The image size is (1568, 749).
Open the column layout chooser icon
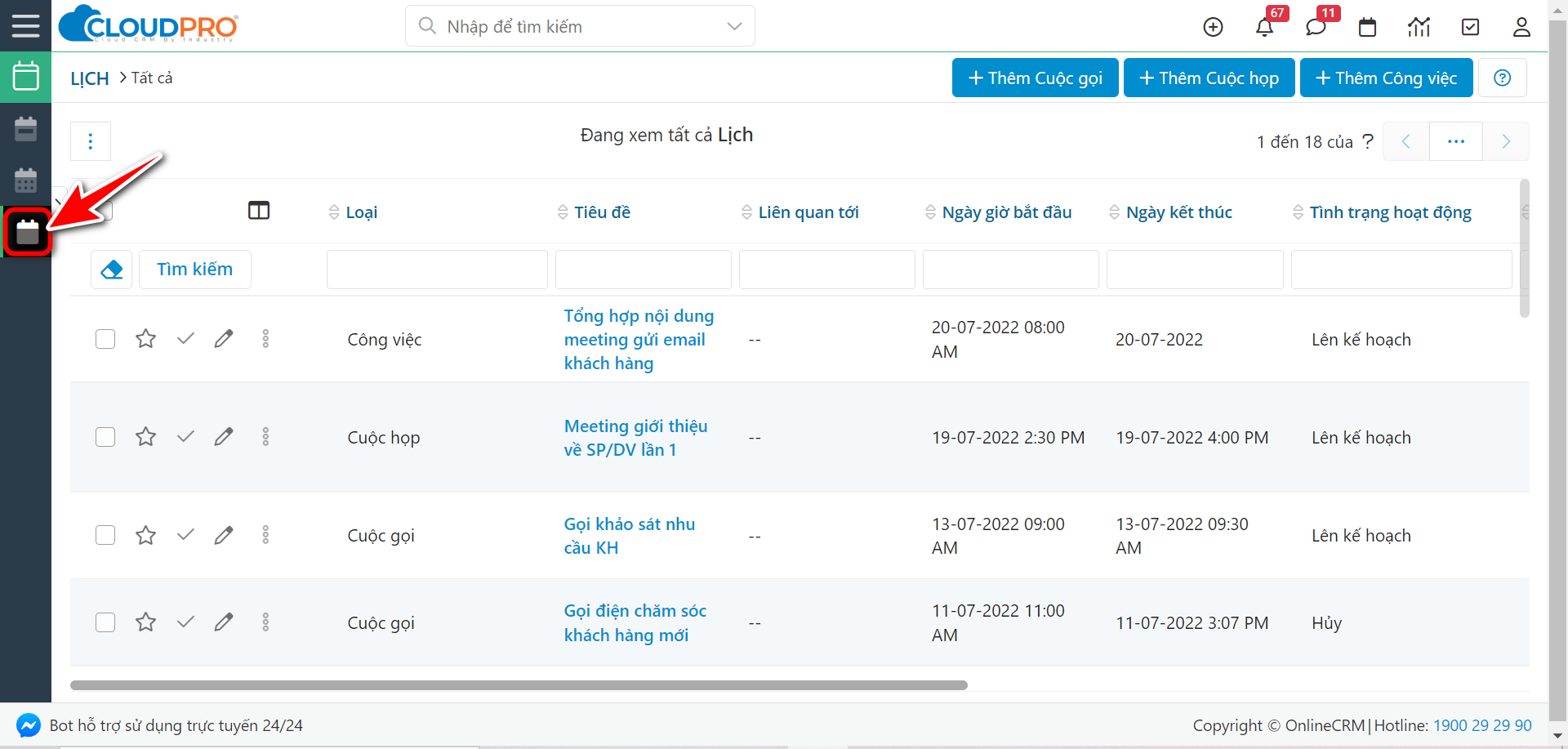tap(259, 211)
